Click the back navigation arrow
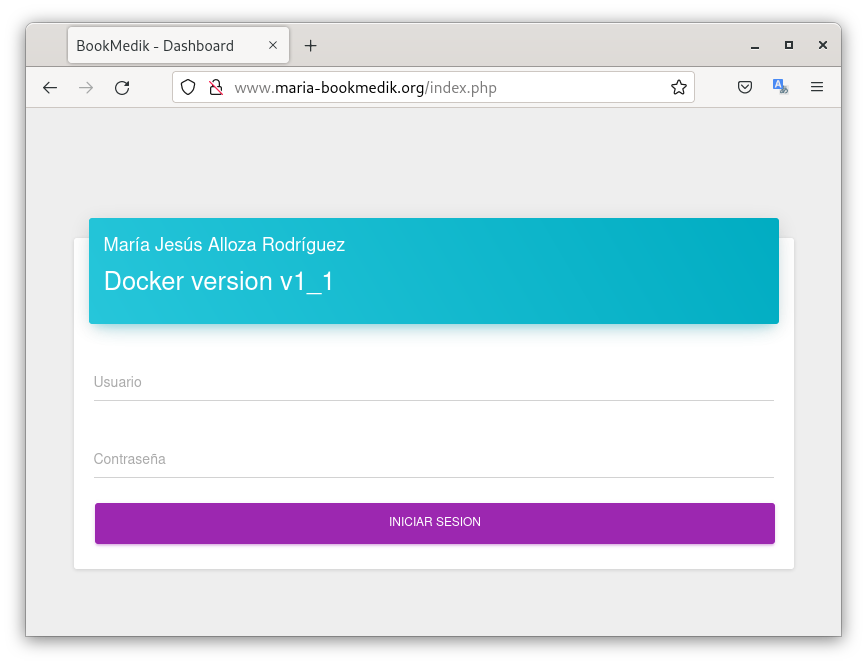867x665 pixels. click(x=50, y=88)
